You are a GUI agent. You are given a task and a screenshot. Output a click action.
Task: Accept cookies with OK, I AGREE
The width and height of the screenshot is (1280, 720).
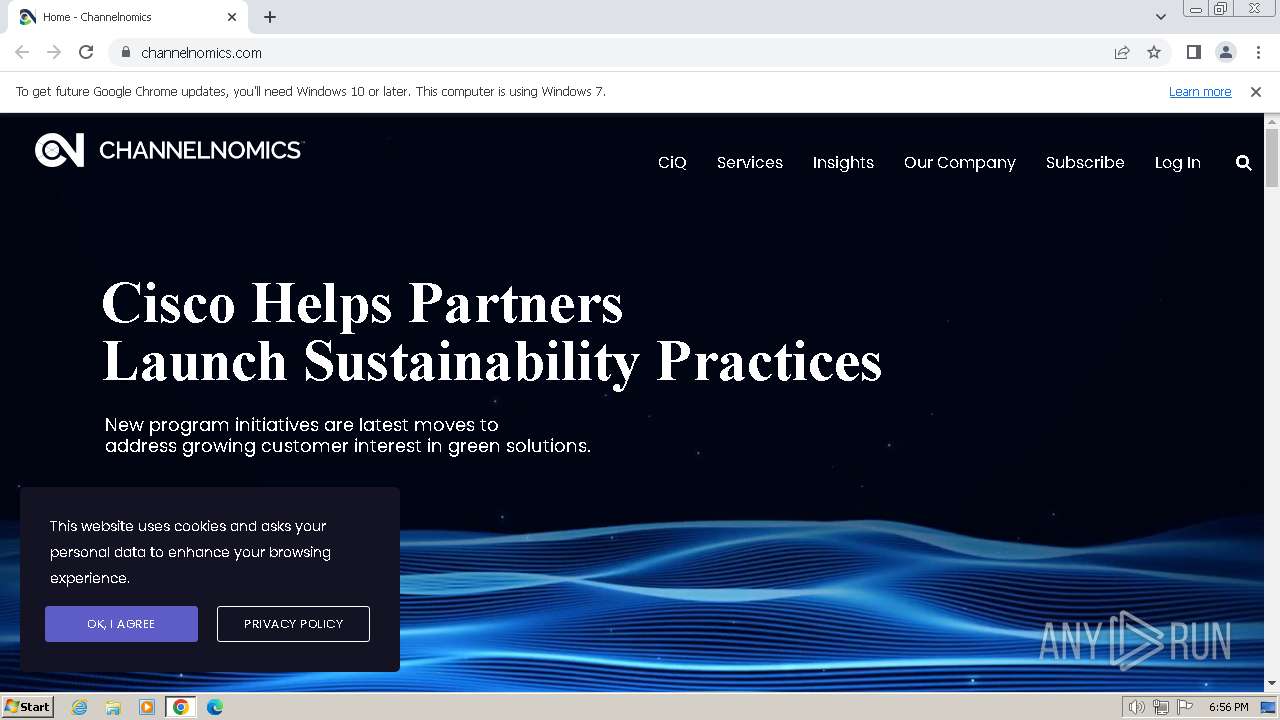pyautogui.click(x=121, y=624)
